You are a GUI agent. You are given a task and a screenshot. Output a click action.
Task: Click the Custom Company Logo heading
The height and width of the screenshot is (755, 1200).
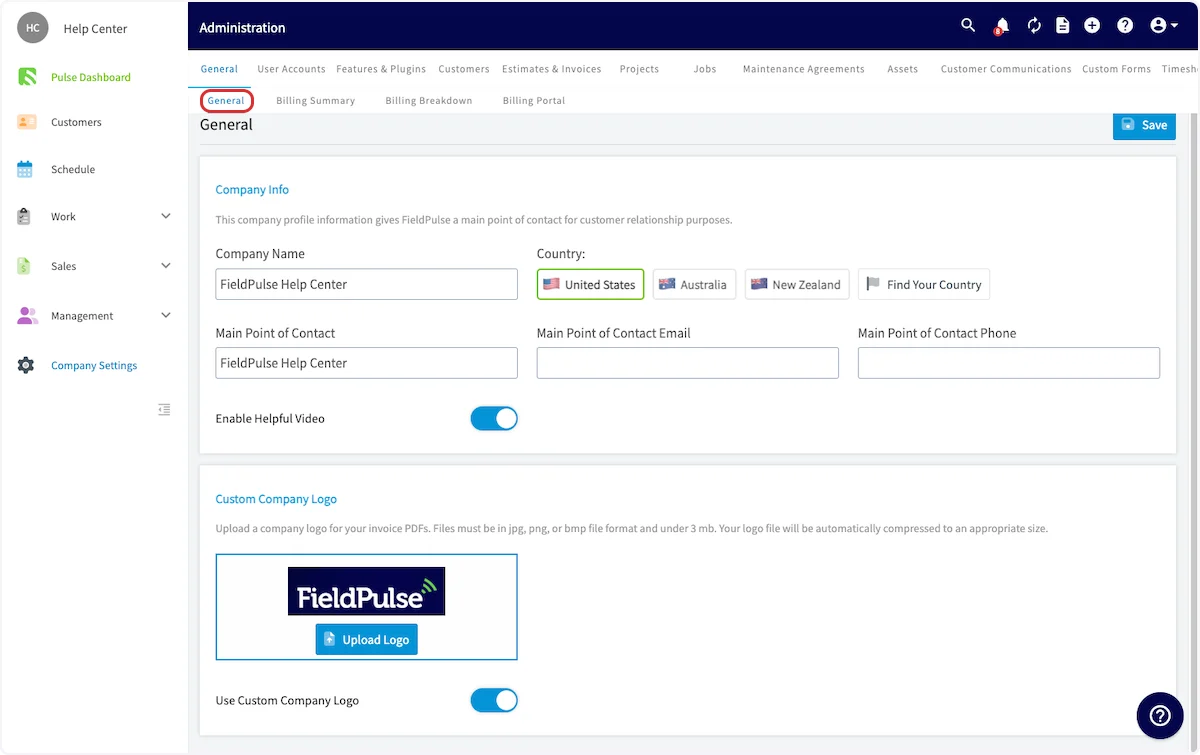[x=276, y=499]
